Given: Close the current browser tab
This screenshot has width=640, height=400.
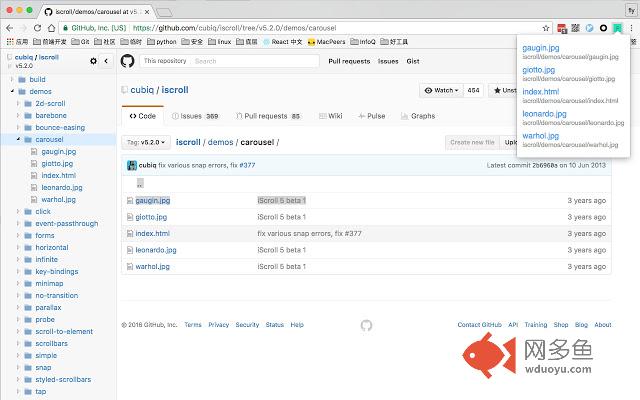Looking at the screenshot, I should coord(147,12).
